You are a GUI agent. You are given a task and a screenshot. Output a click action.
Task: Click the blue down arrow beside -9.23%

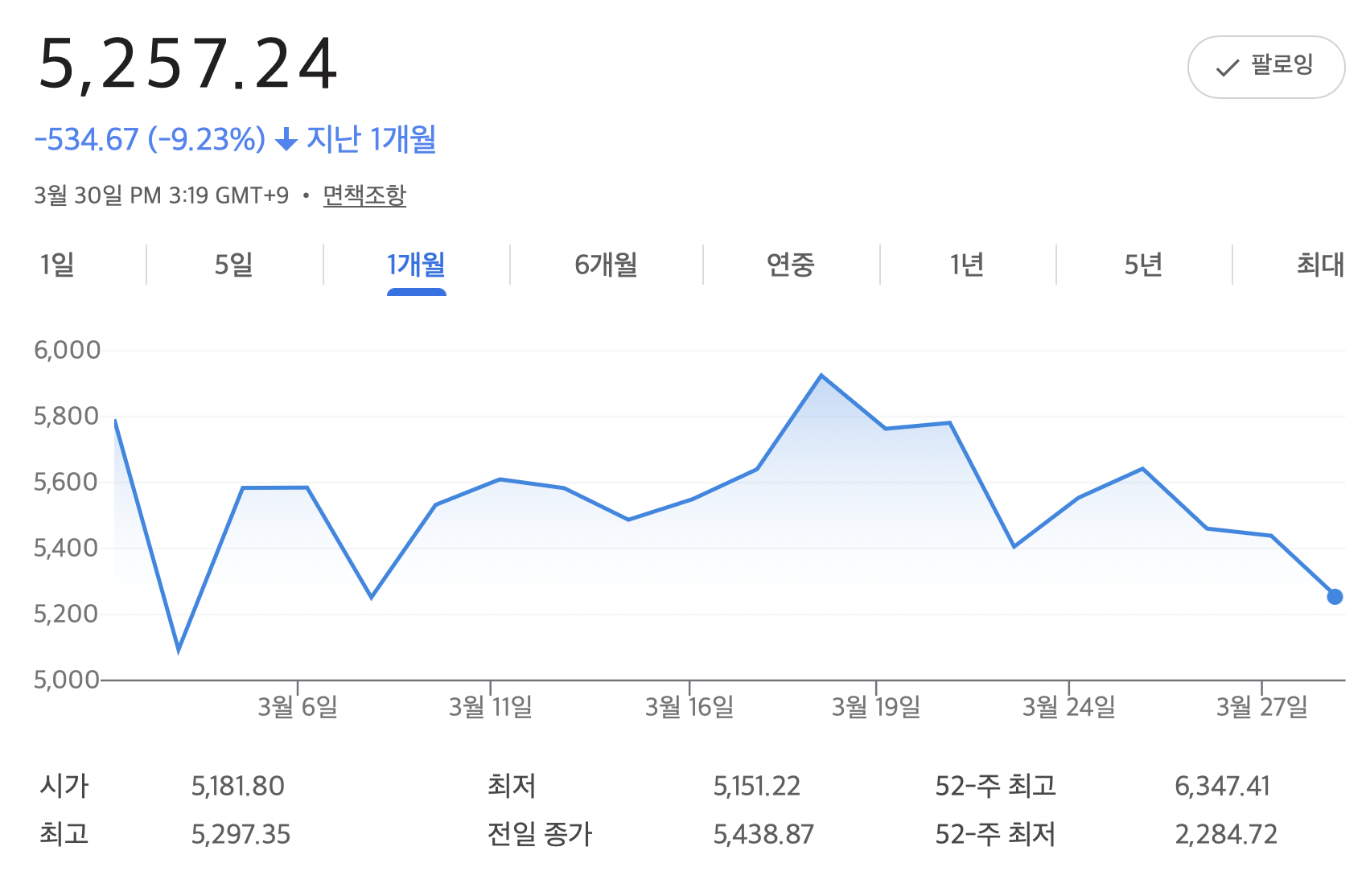286,141
